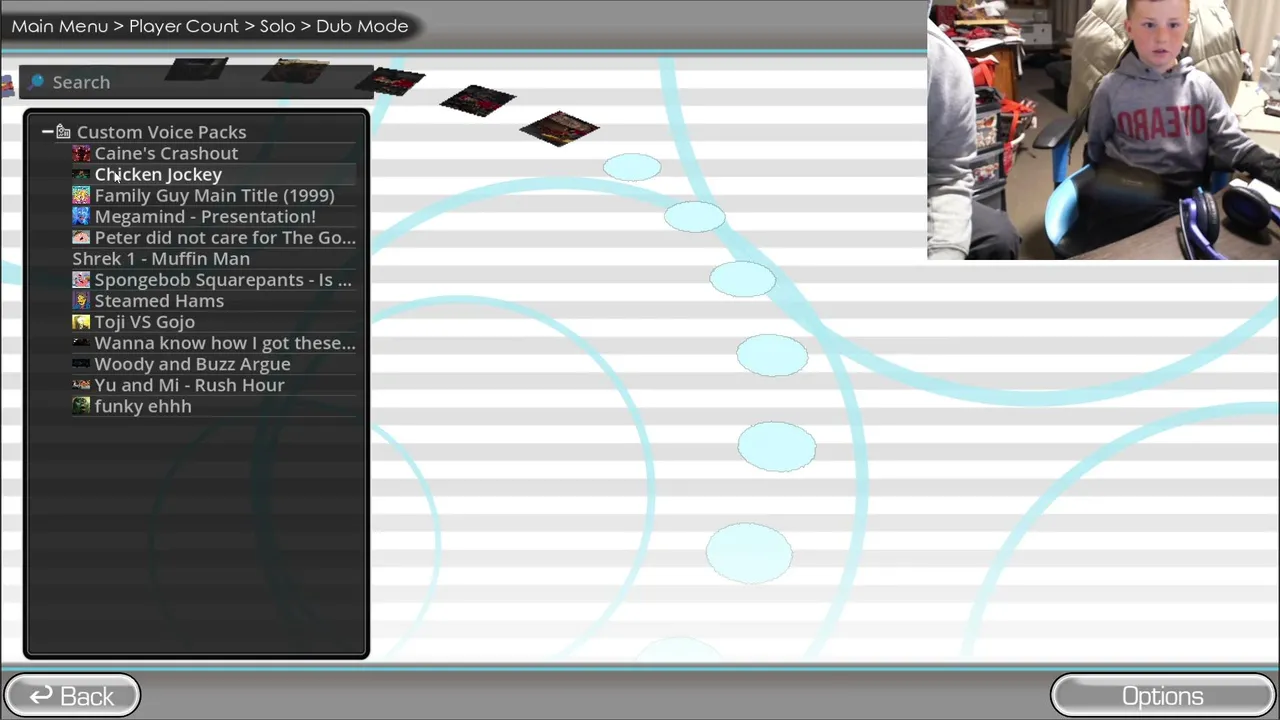Click the icon beside Caine's Crashout
Viewport: 1280px width, 720px height.
tap(81, 154)
